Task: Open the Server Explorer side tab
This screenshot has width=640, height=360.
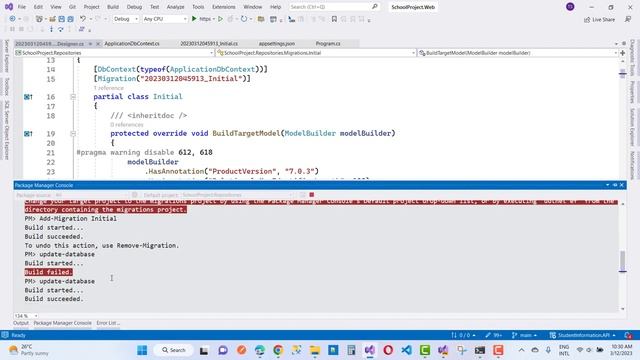Action: point(6,56)
